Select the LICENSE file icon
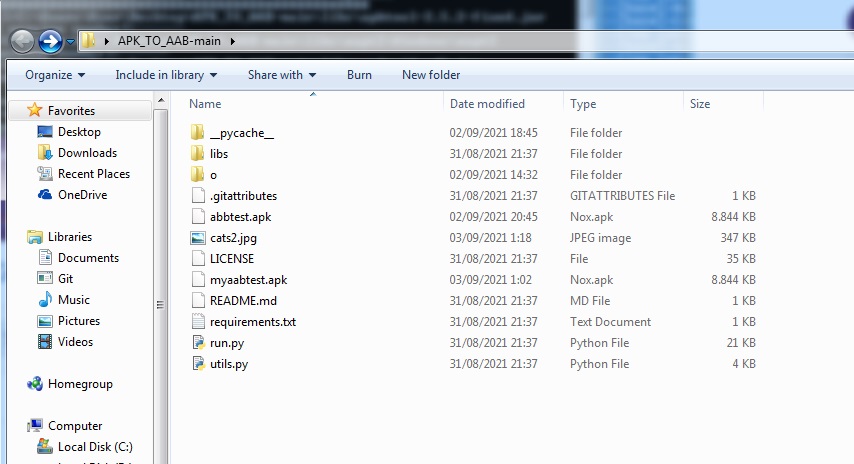The width and height of the screenshot is (854, 464). click(x=198, y=258)
